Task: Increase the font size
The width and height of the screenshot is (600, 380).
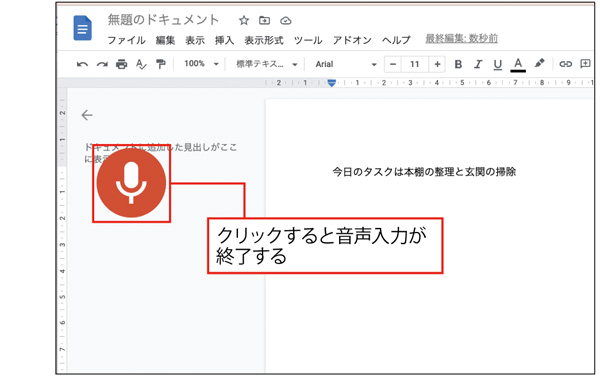Action: pos(437,64)
